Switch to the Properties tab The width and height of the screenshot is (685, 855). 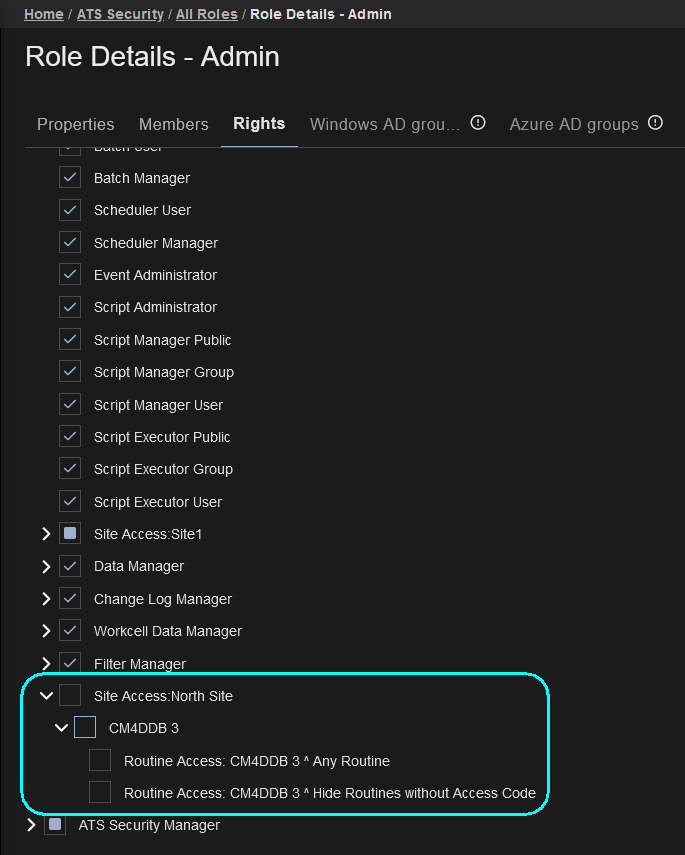tap(75, 124)
